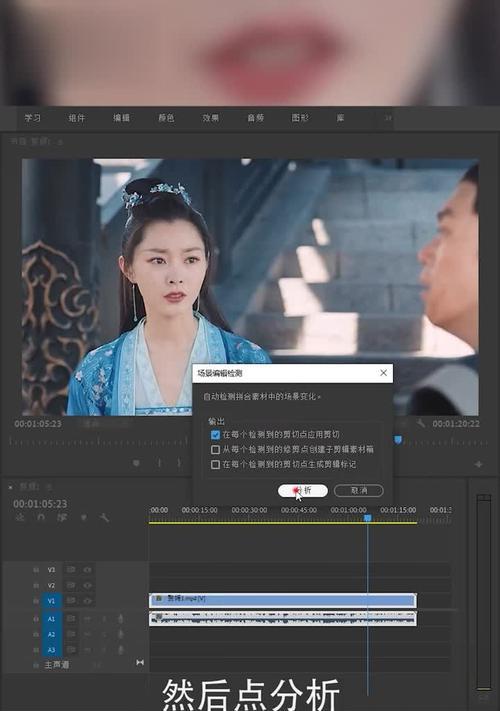The width and height of the screenshot is (500, 711).
Task: Click the Program monitor duration 00:01:20:22
Action: tap(456, 424)
